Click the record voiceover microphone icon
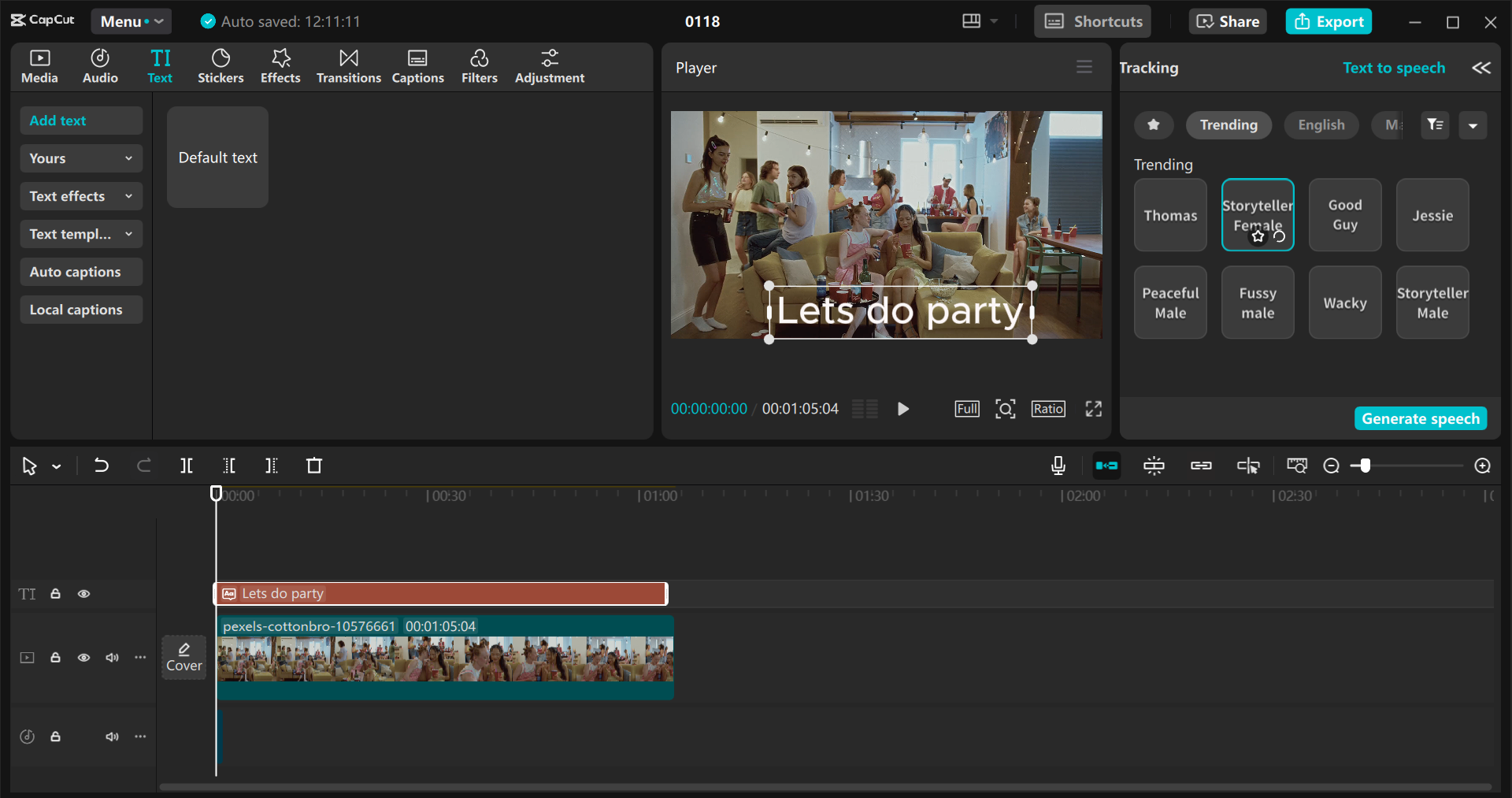Image resolution: width=1512 pixels, height=798 pixels. coord(1058,466)
